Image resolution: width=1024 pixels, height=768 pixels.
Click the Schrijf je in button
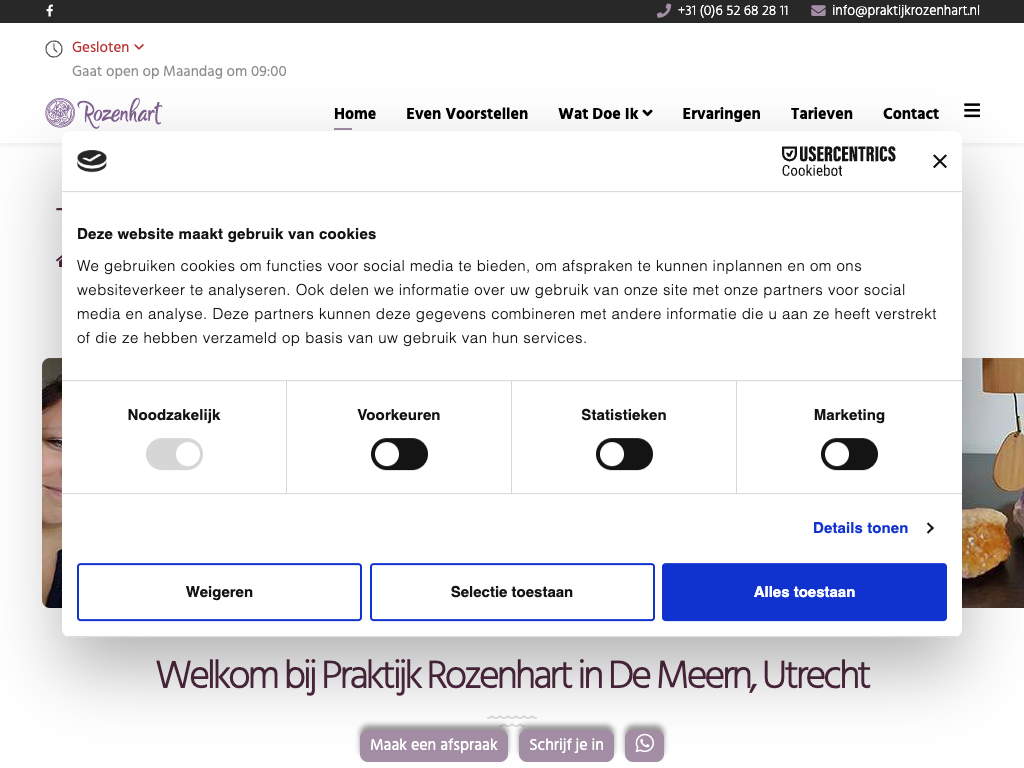566,744
